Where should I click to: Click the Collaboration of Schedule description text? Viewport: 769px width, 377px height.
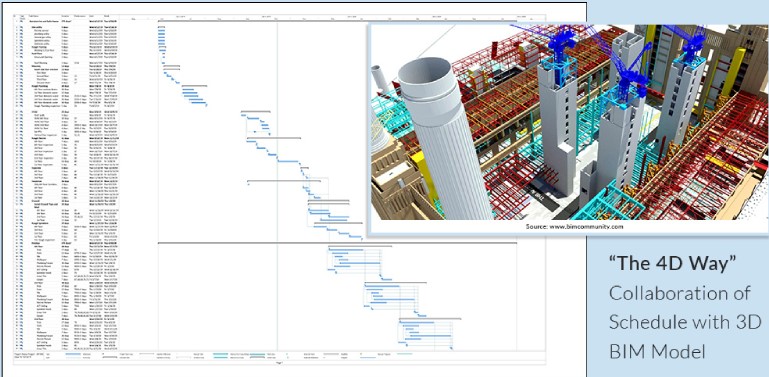pos(684,322)
